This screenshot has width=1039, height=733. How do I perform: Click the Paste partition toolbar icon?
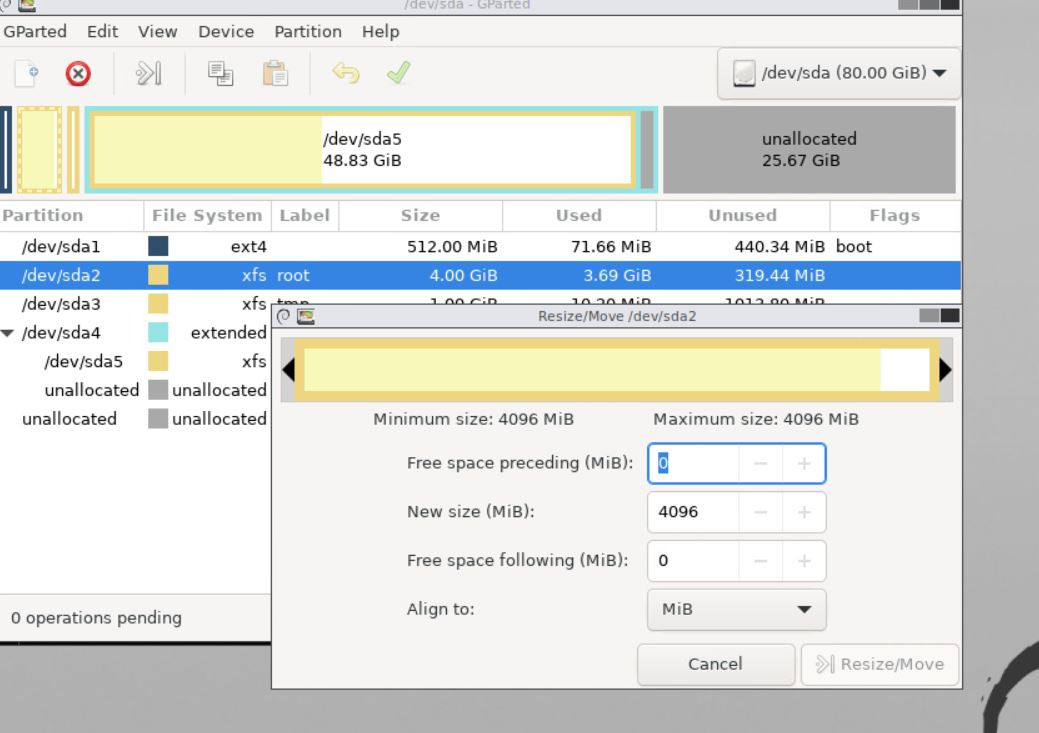(275, 73)
